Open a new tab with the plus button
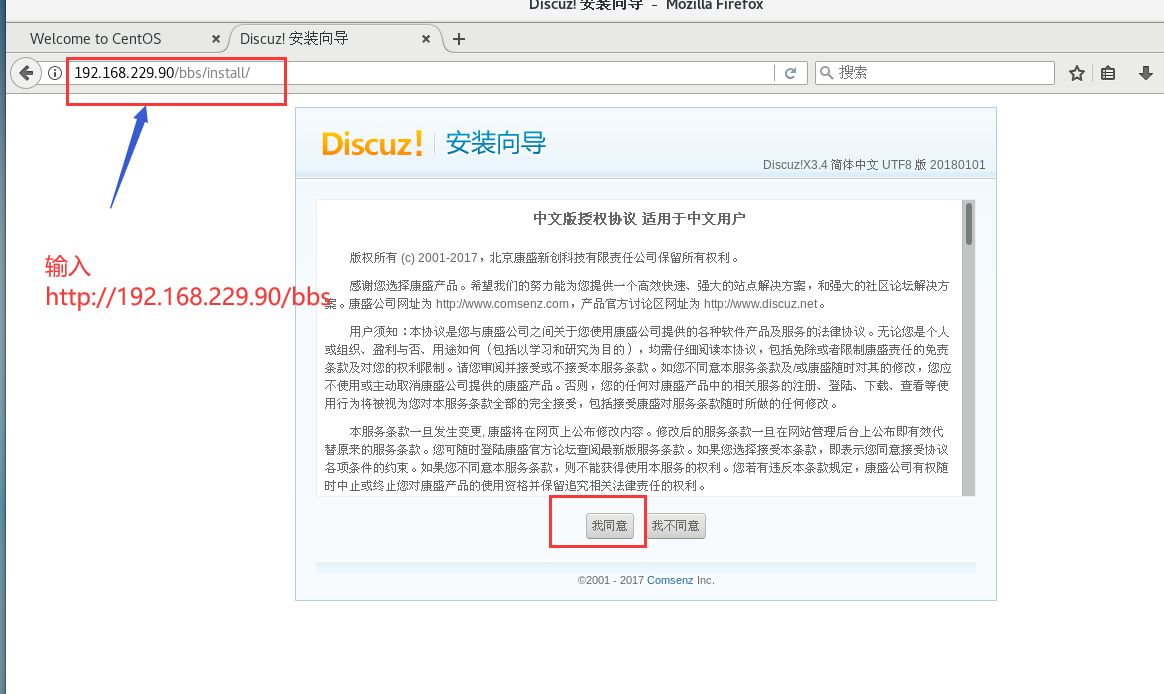Viewport: 1164px width, 694px height. tap(459, 39)
